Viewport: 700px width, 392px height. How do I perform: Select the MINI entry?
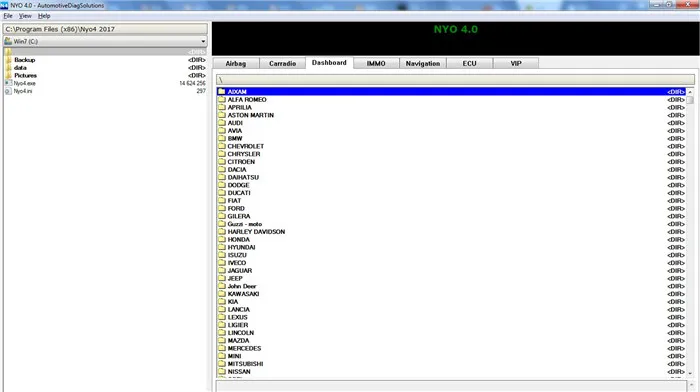click(451, 356)
